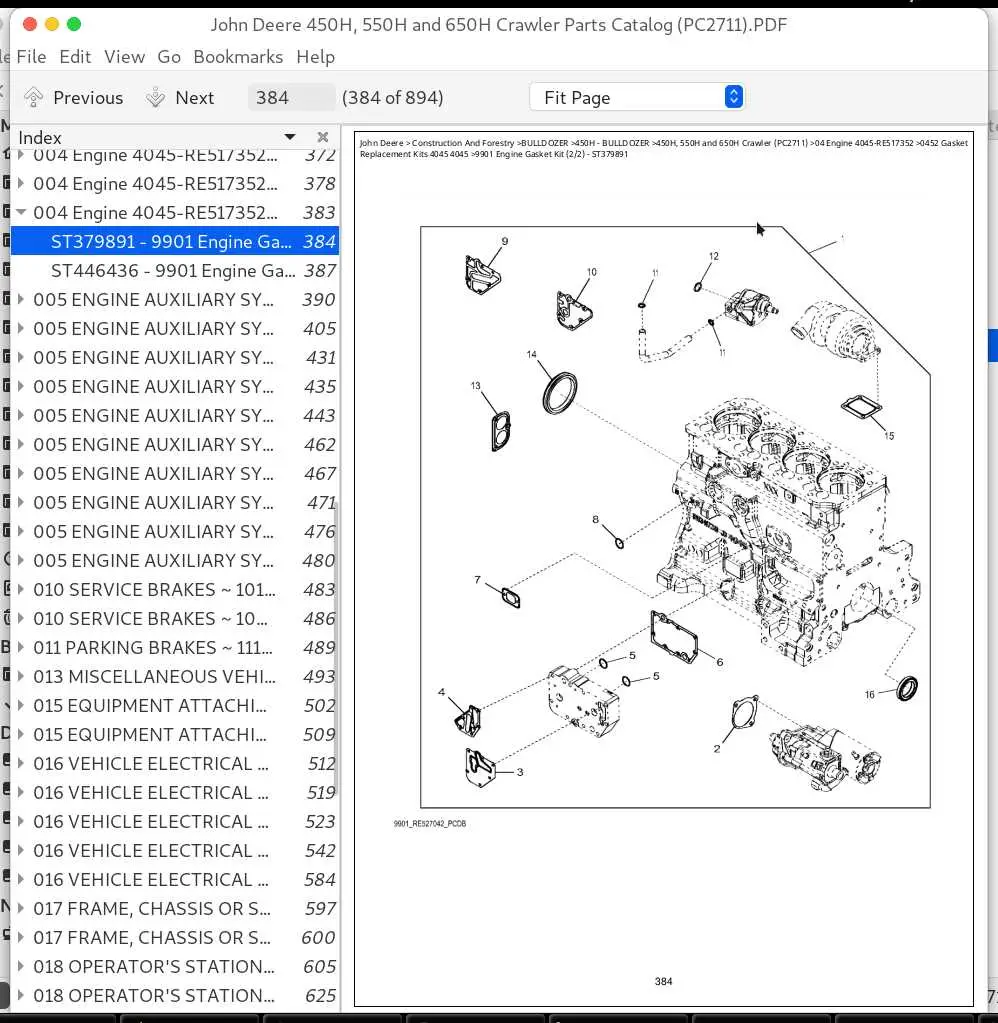Click the Next button label
Screen dimensions: 998x1023
click(x=194, y=98)
